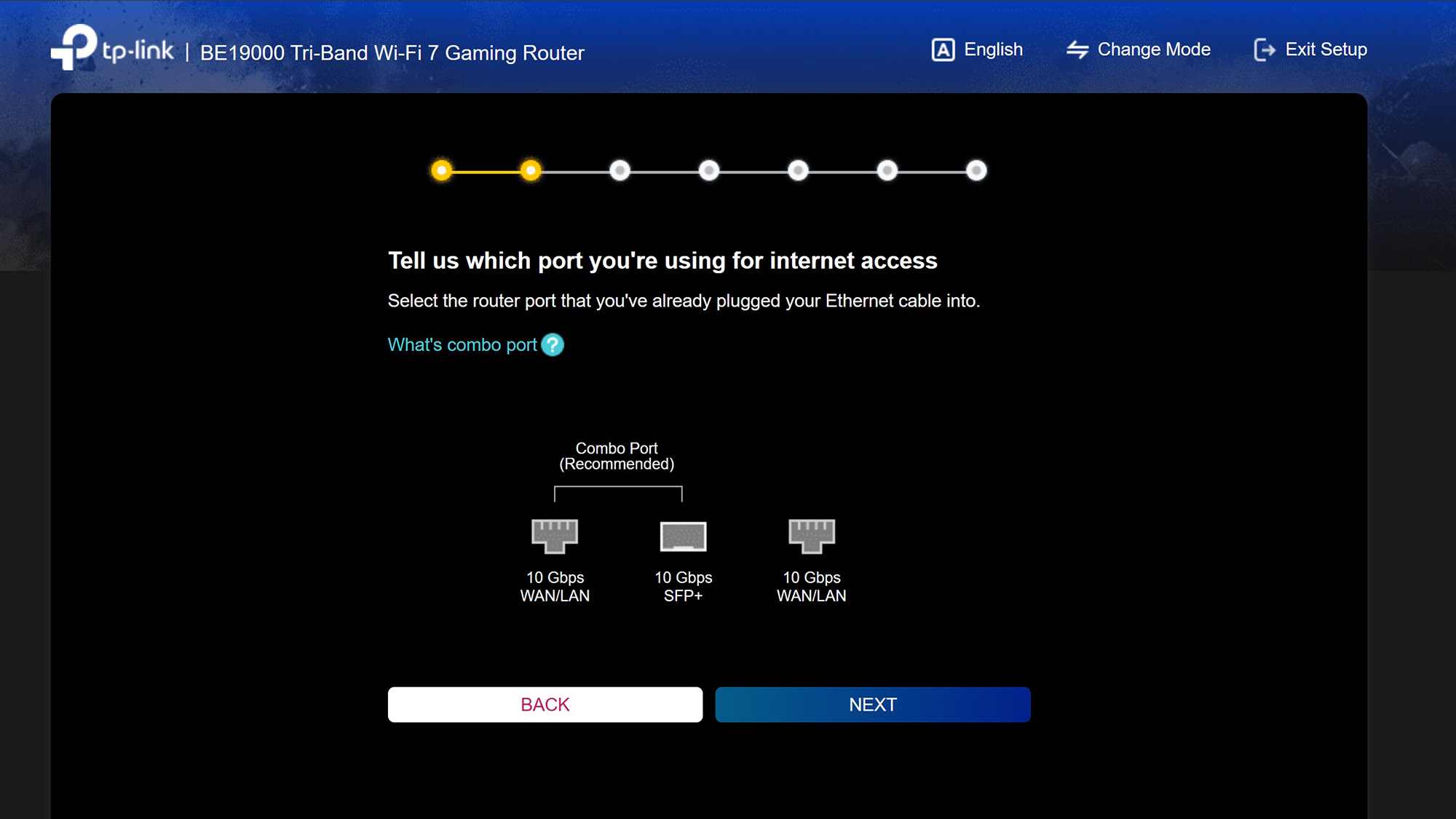The width and height of the screenshot is (1456, 819).
Task: Select the 10 Gbps SFP+ port icon
Action: tap(683, 537)
